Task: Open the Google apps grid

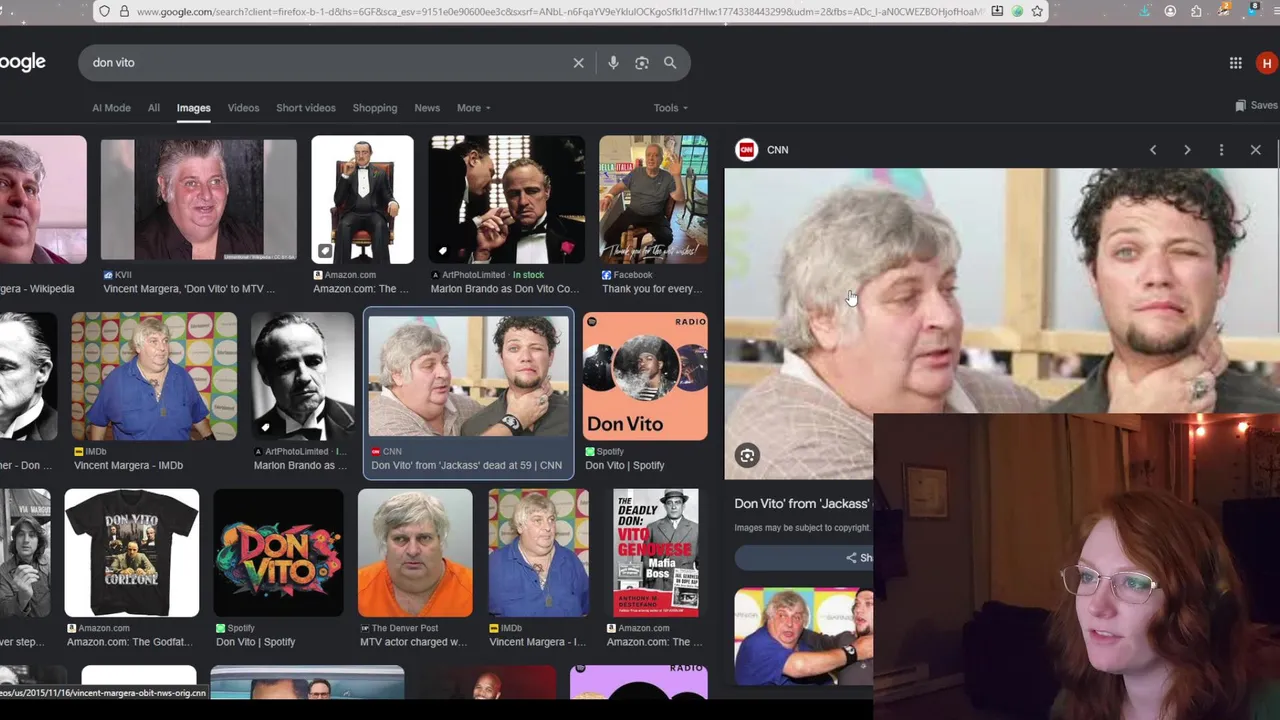Action: [x=1236, y=63]
